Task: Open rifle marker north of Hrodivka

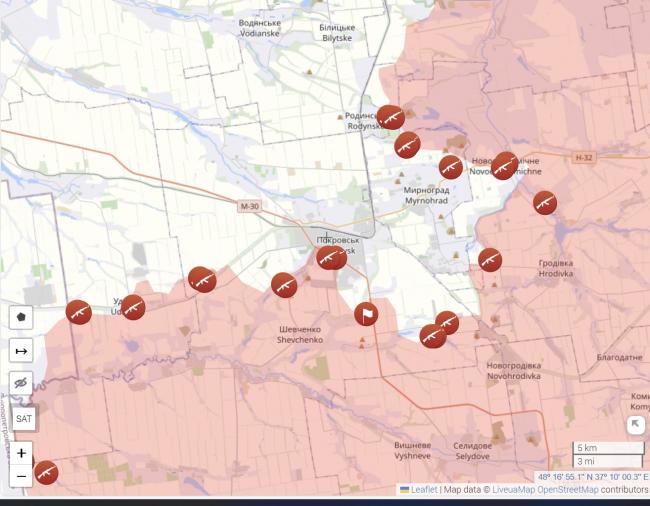Action: point(545,203)
